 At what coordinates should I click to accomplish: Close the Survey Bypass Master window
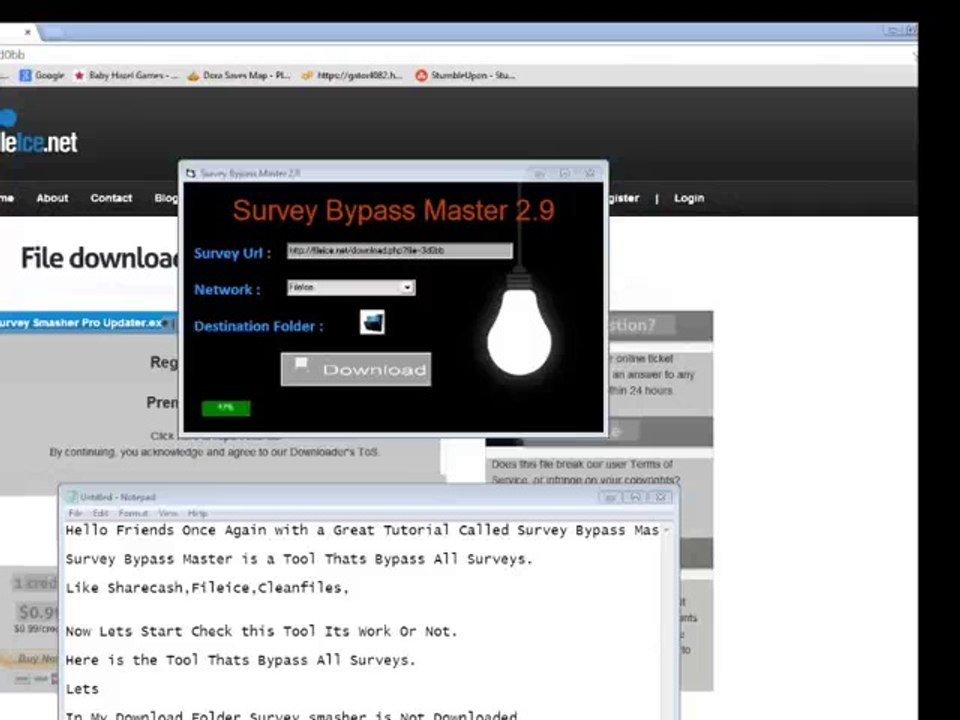pos(589,173)
